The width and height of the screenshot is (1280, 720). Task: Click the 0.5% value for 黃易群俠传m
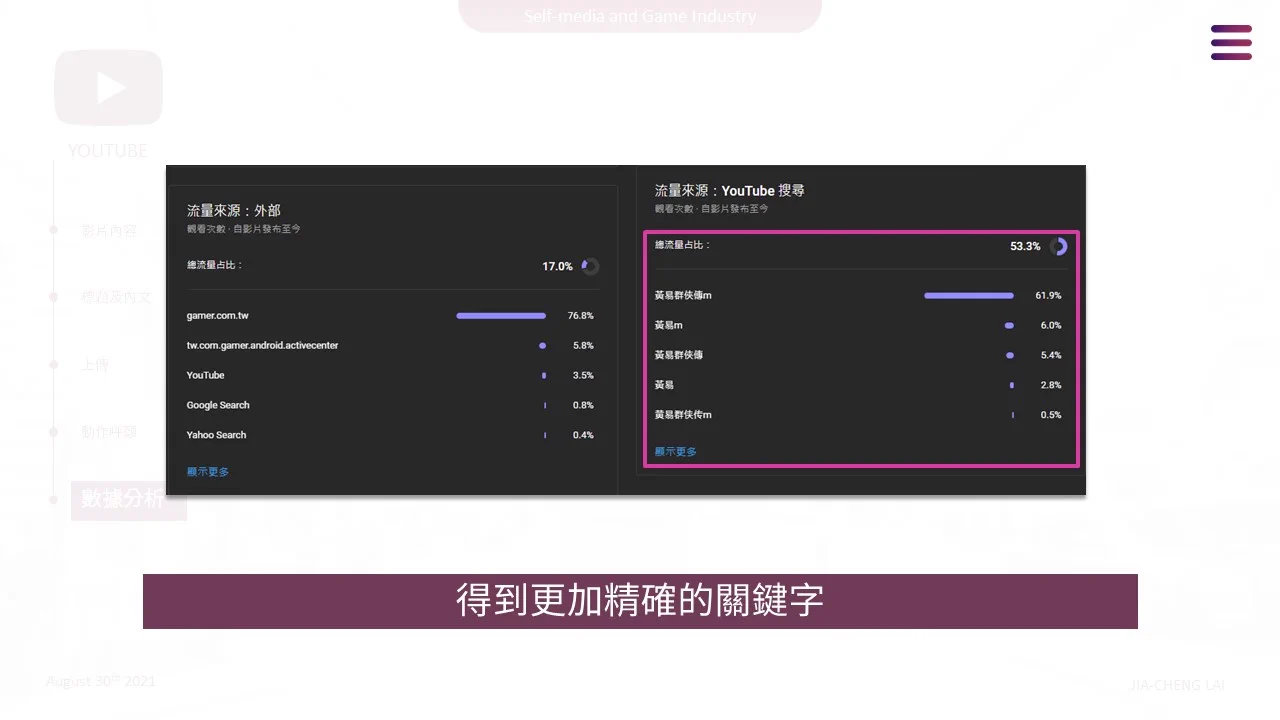pos(1051,415)
